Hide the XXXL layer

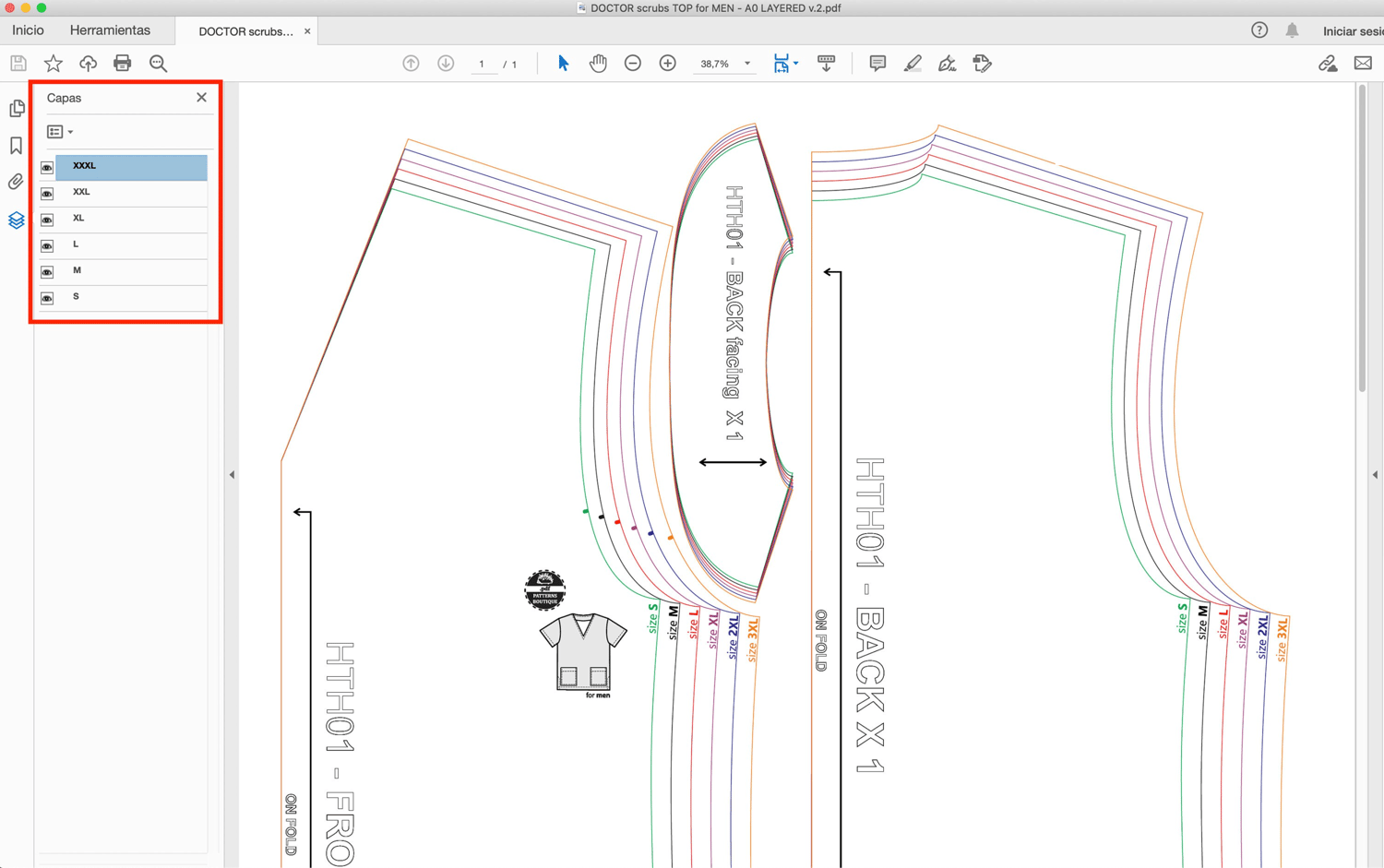(x=47, y=168)
